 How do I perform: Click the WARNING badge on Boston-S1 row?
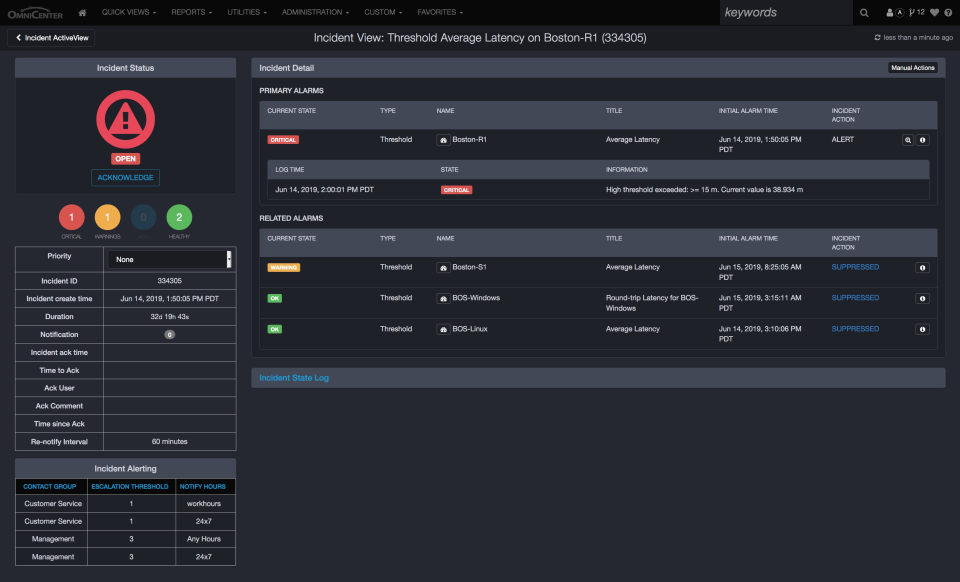[x=283, y=267]
